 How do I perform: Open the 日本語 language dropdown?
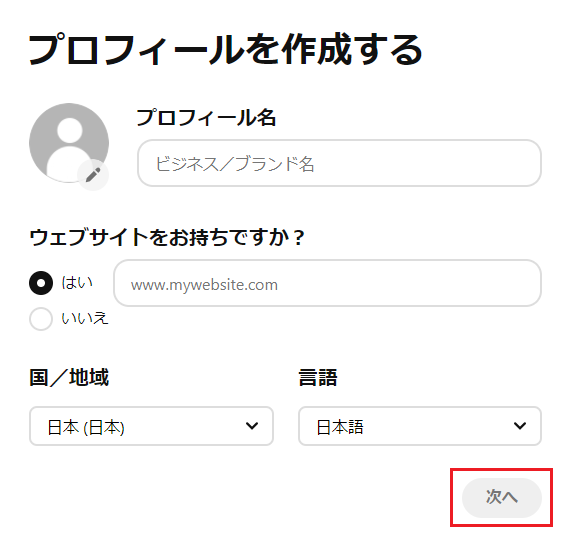(x=420, y=426)
